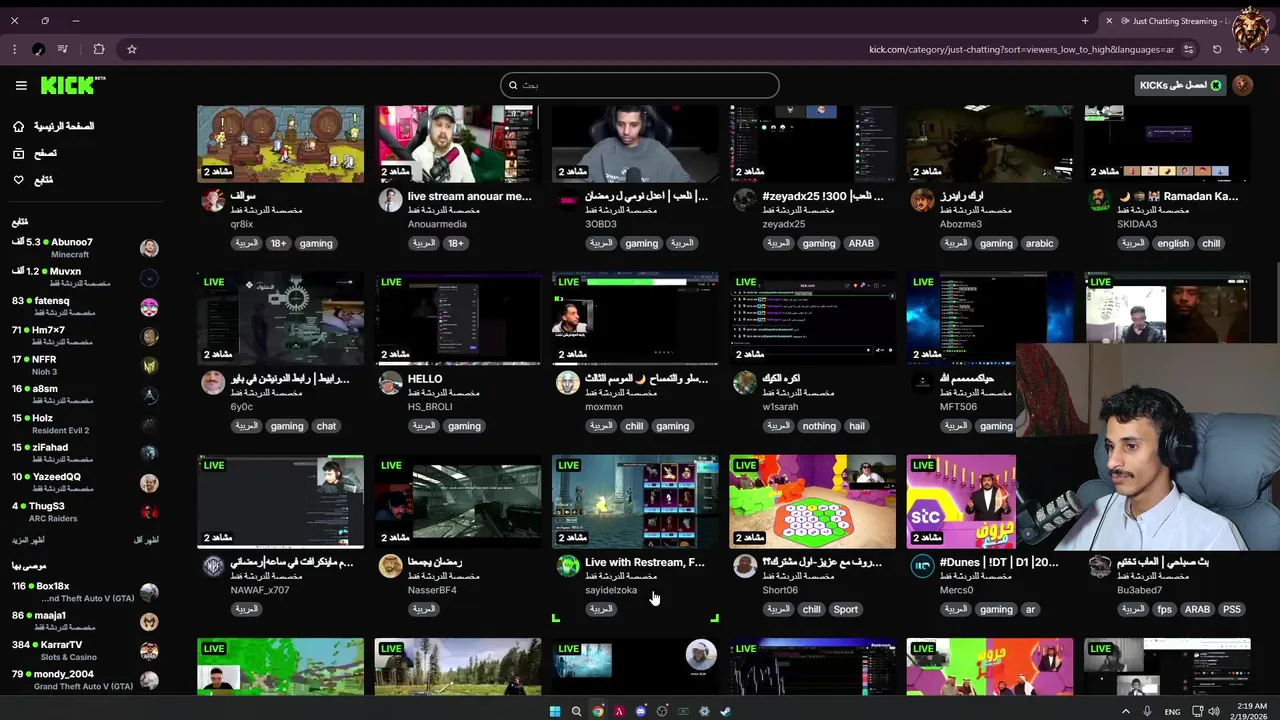Open the Kick hamburger sidebar menu
This screenshot has height=720, width=1280.
pos(21,85)
